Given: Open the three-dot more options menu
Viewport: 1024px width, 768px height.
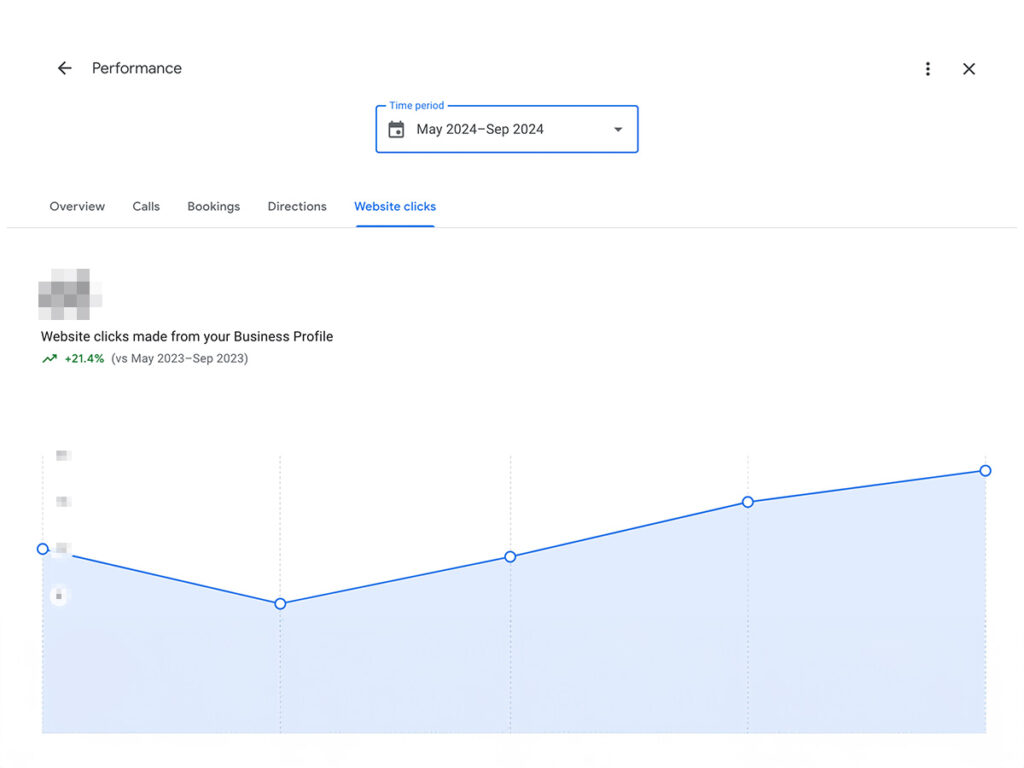Looking at the screenshot, I should tap(928, 69).
